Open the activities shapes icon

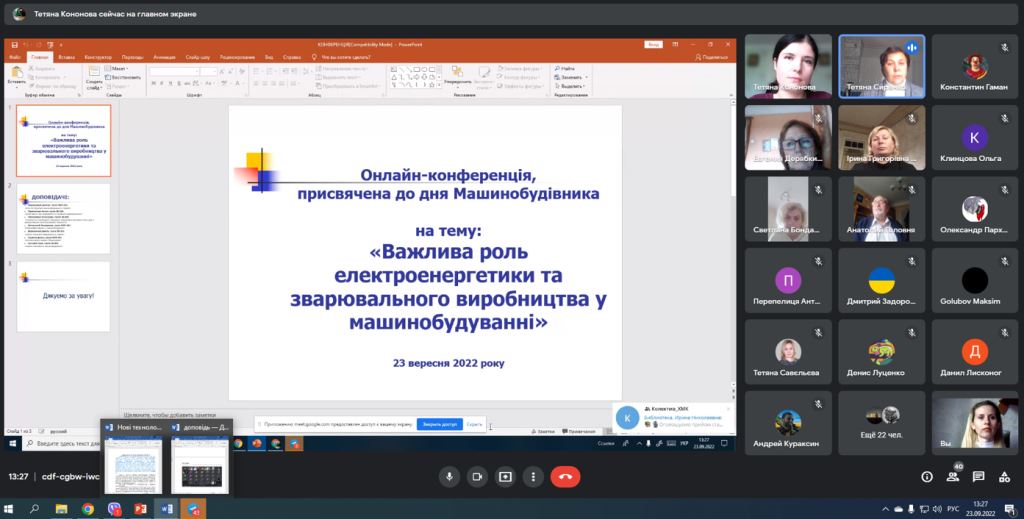click(x=1004, y=477)
